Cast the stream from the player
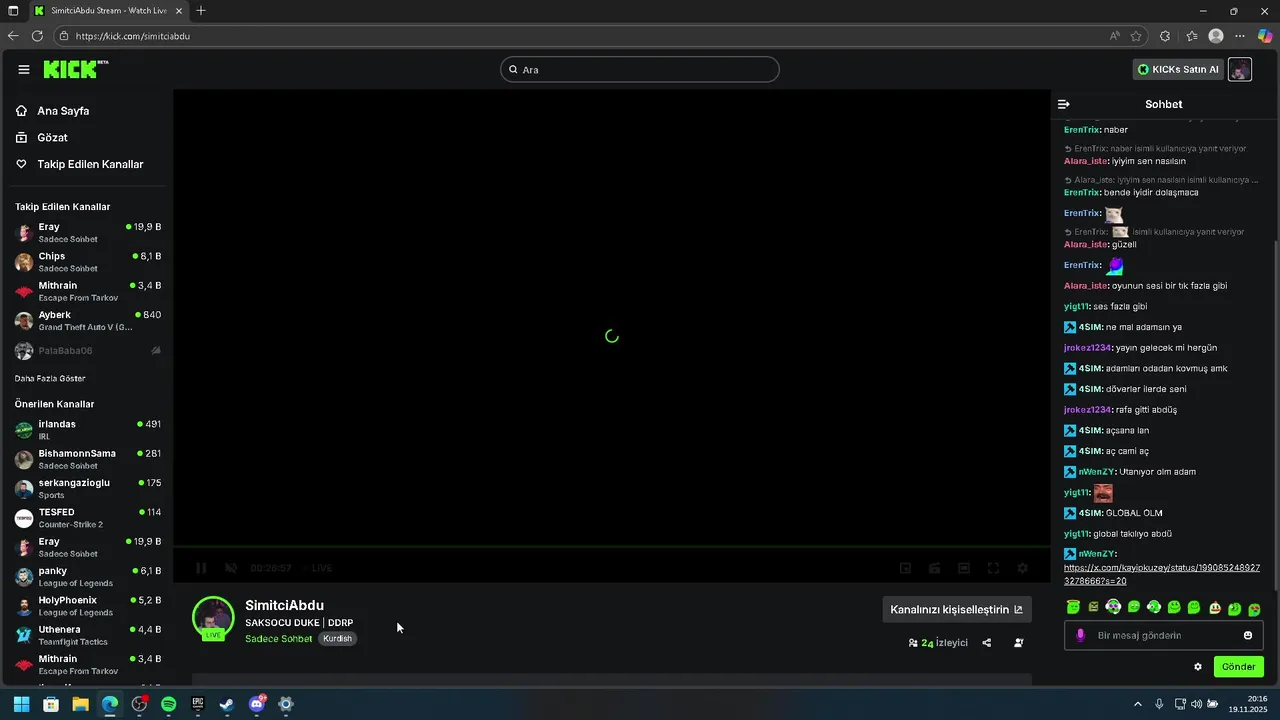The height and width of the screenshot is (720, 1280). pyautogui.click(x=935, y=568)
